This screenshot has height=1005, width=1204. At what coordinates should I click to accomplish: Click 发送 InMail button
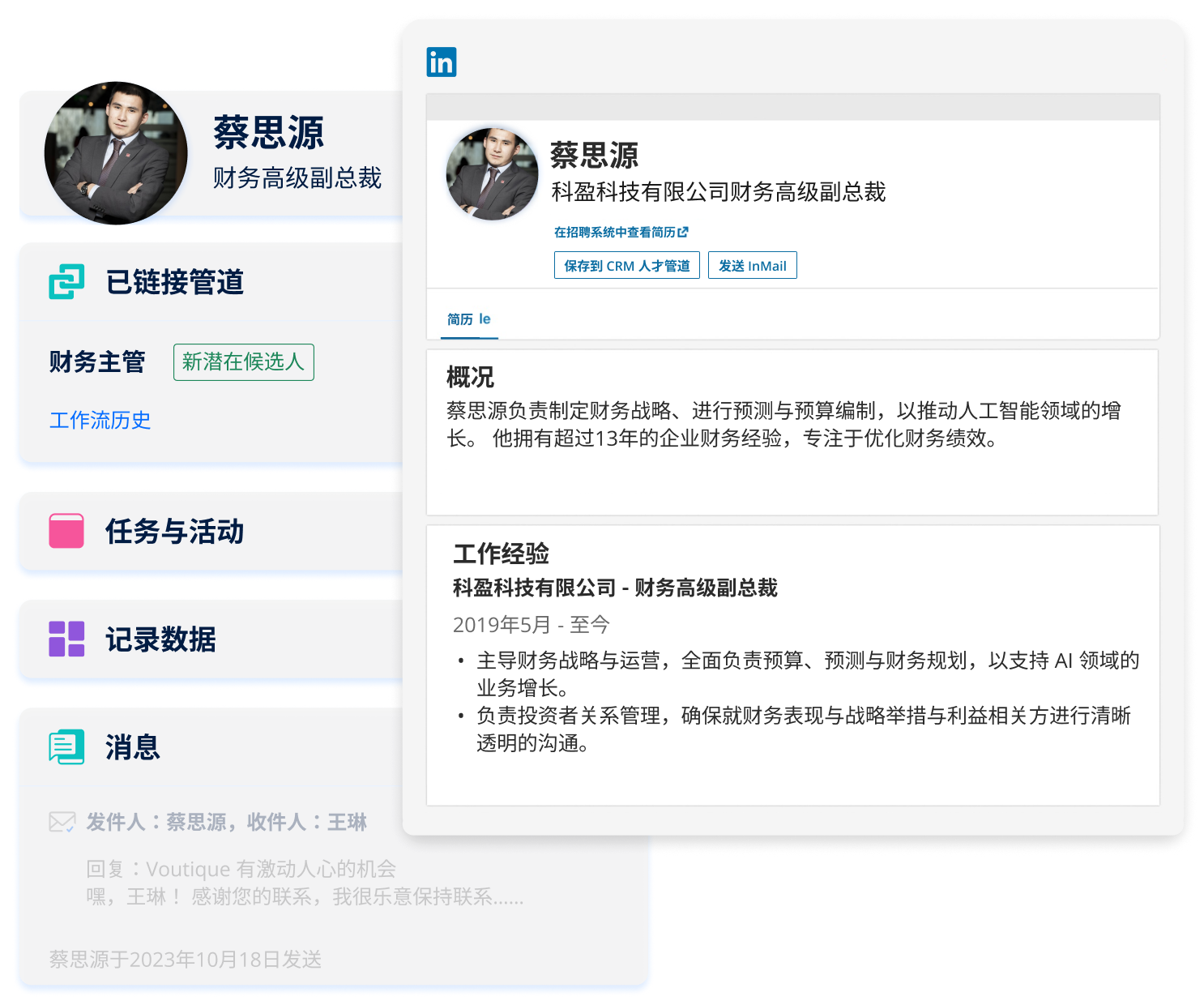(753, 265)
